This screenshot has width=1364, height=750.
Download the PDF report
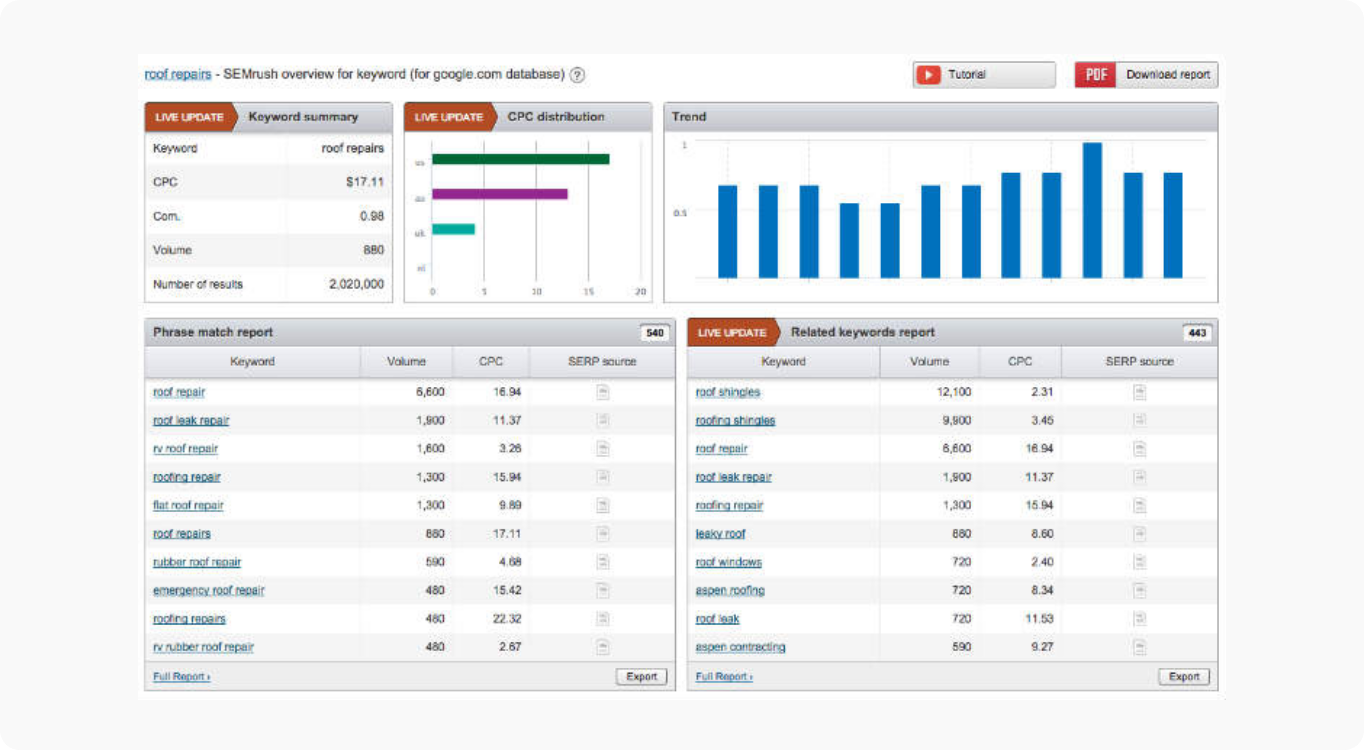(1146, 75)
